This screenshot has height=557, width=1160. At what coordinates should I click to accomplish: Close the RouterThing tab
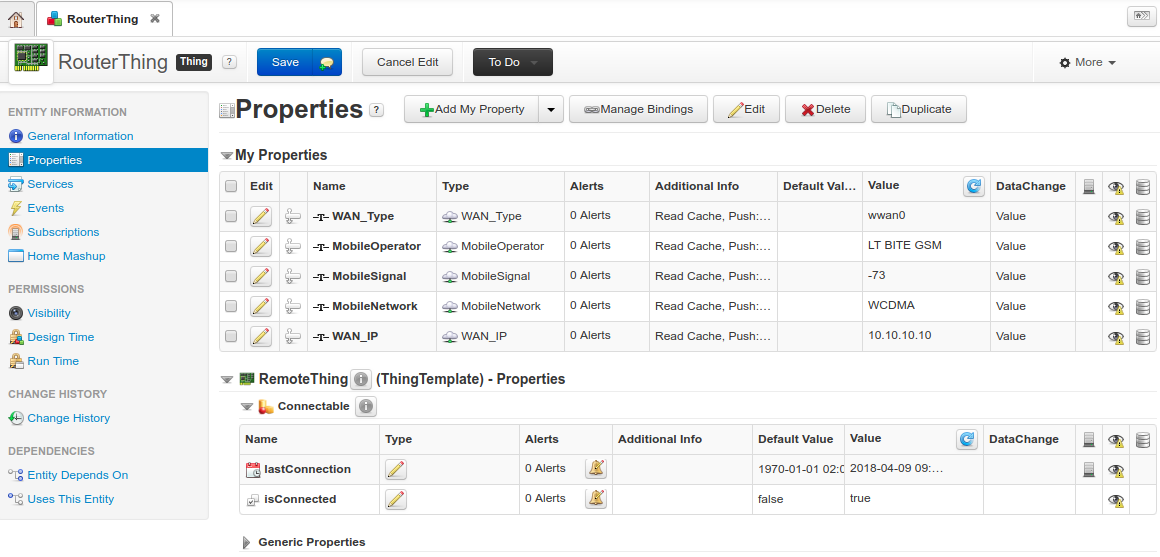pyautogui.click(x=154, y=19)
